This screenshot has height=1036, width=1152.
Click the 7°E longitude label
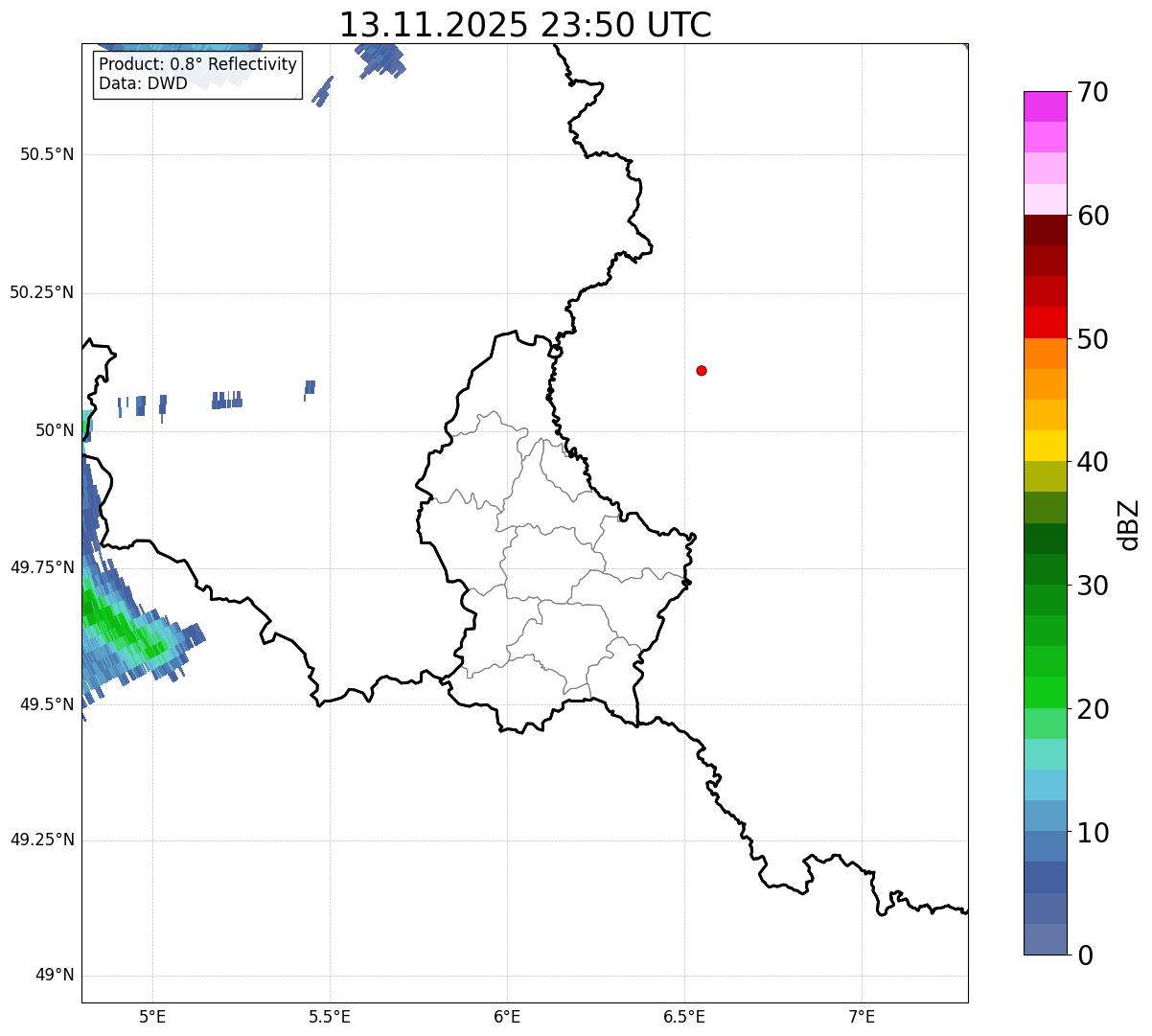[862, 1016]
